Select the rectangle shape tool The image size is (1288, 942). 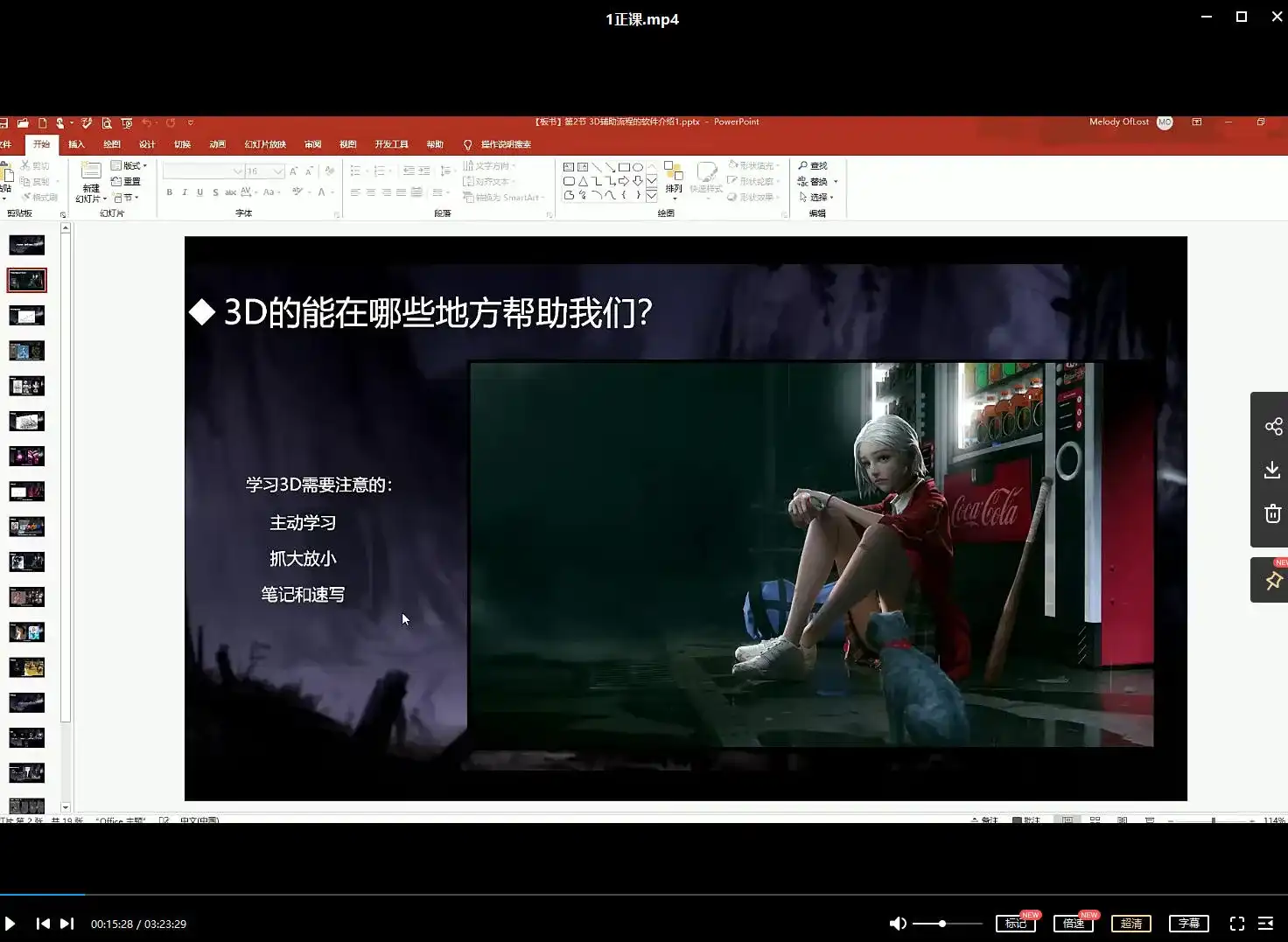(x=624, y=165)
